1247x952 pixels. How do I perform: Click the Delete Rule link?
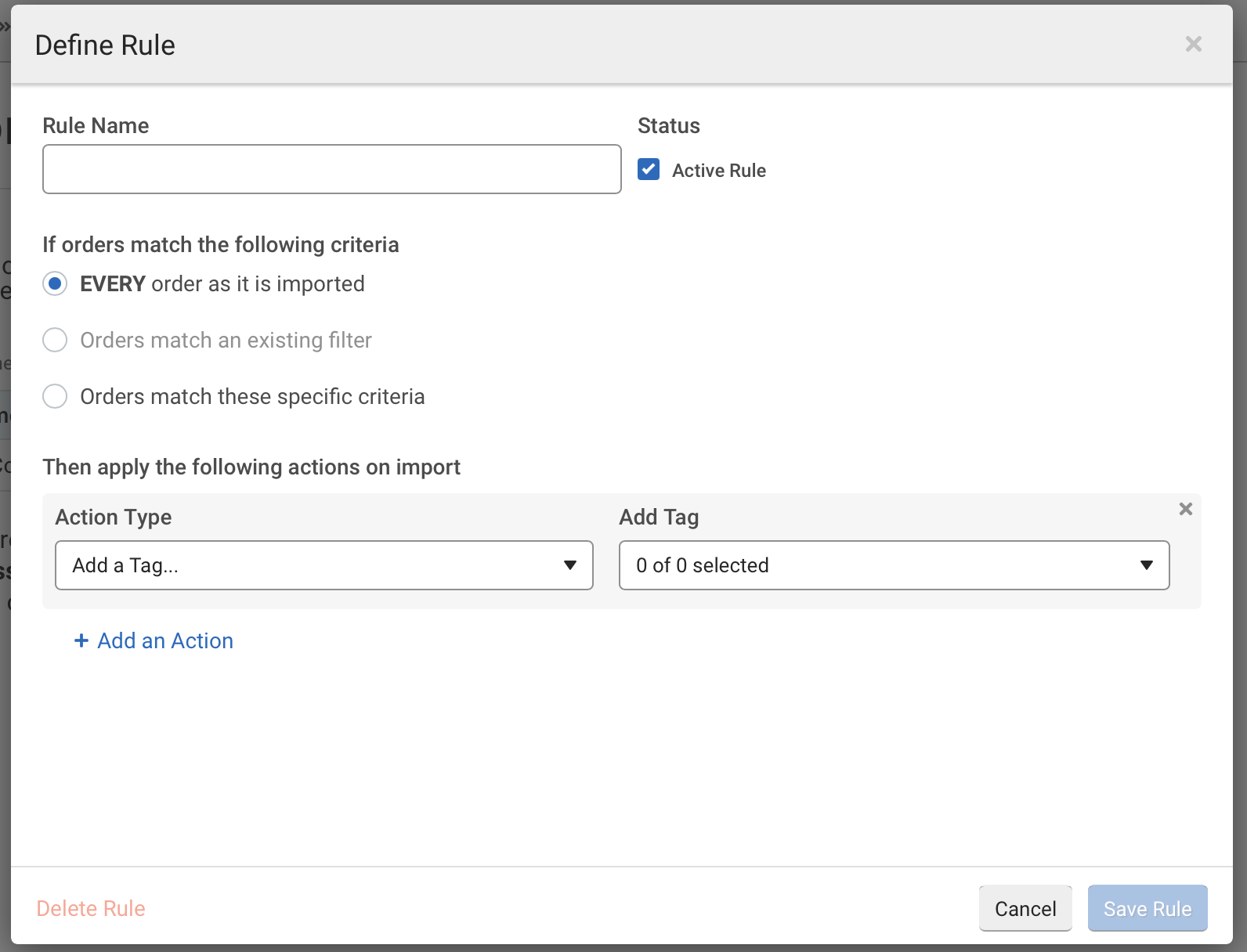pos(91,908)
